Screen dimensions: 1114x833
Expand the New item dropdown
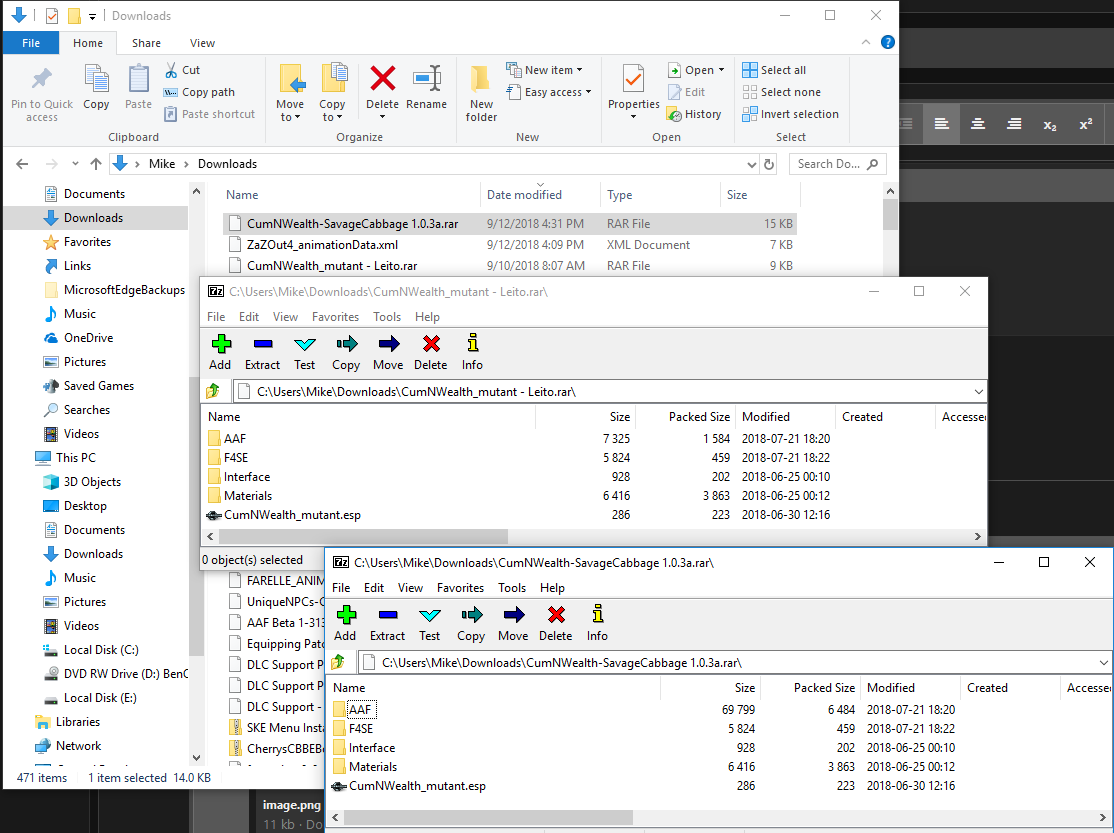point(580,70)
